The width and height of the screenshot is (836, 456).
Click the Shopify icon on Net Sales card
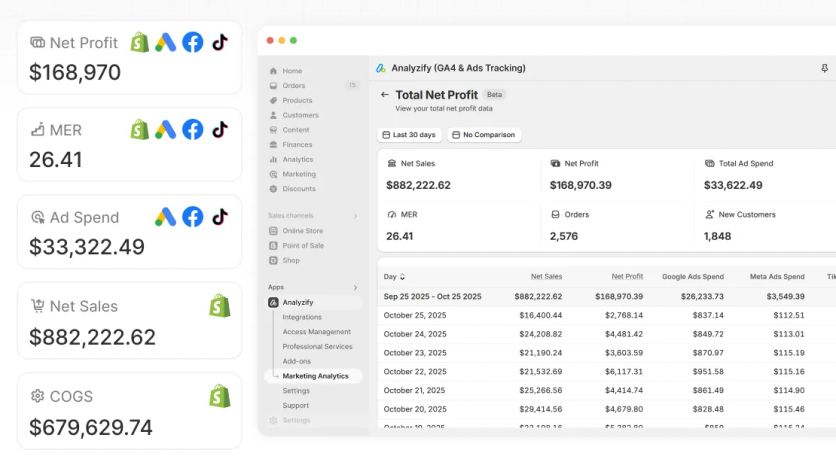tap(220, 306)
